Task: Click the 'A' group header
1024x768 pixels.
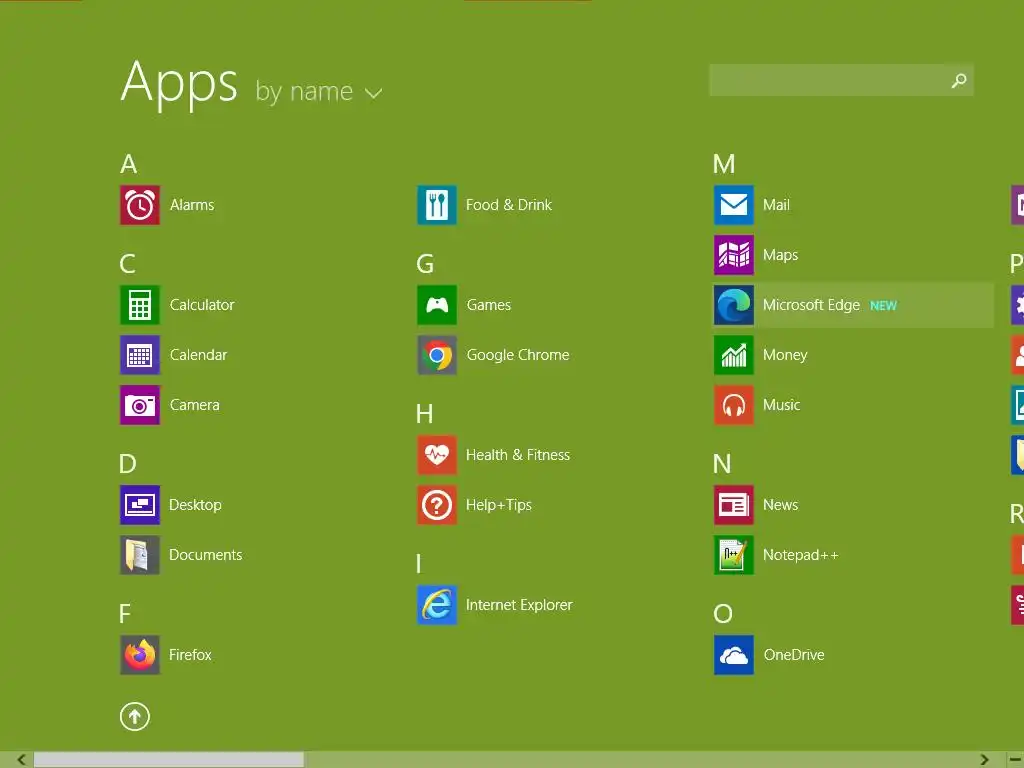Action: coord(129,164)
